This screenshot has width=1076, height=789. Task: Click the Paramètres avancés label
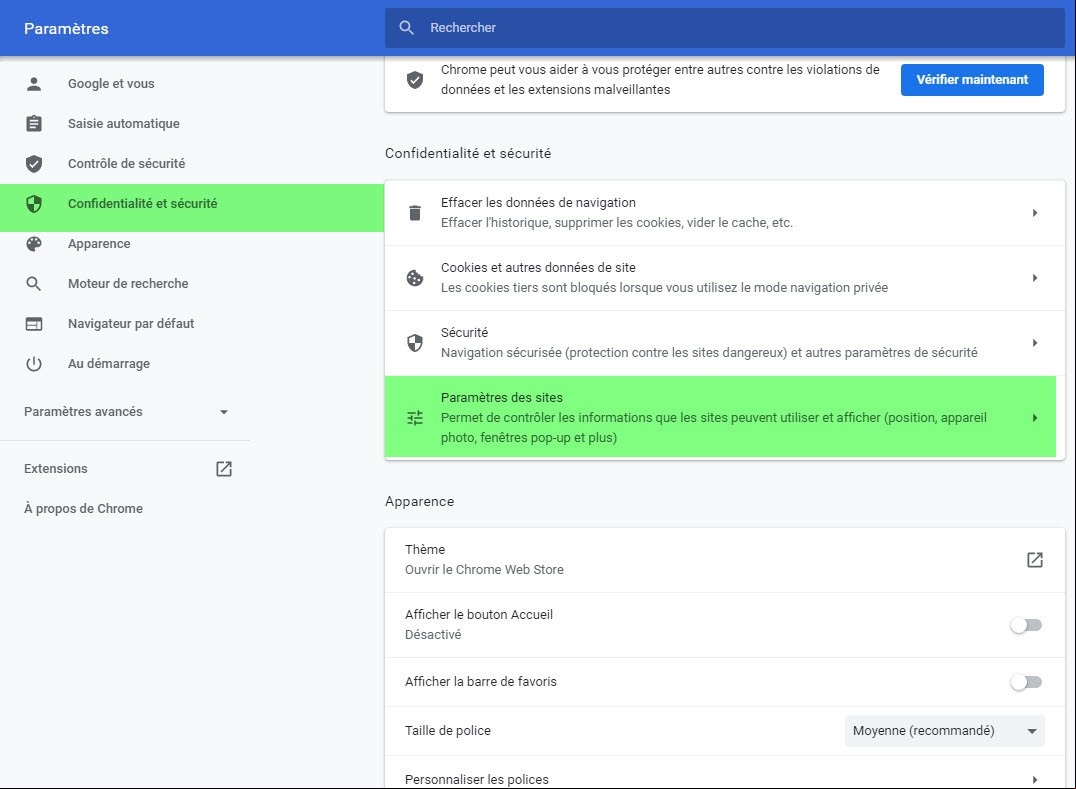coord(83,412)
